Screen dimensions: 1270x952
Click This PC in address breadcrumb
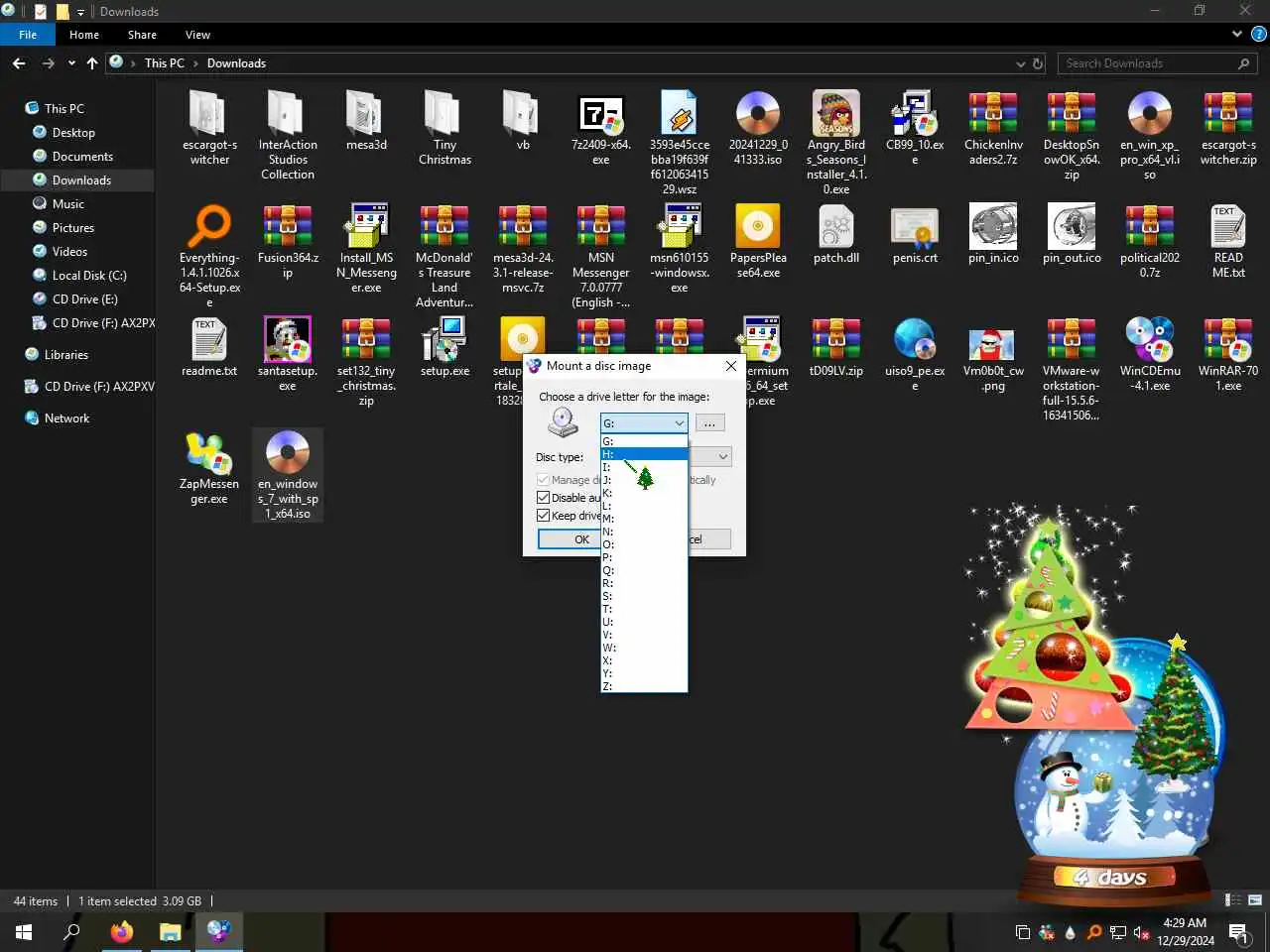pos(165,63)
